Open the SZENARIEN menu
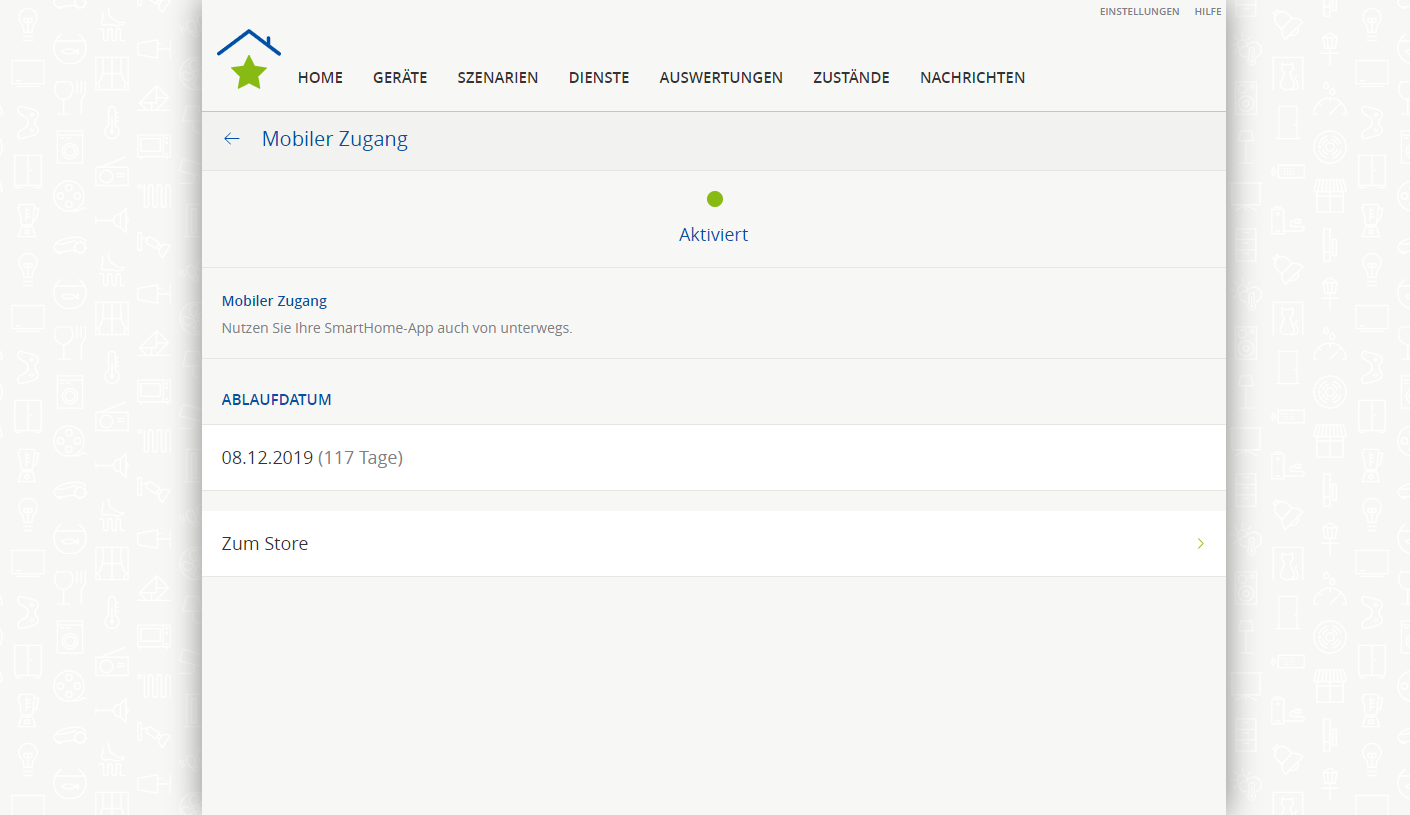 tap(498, 78)
